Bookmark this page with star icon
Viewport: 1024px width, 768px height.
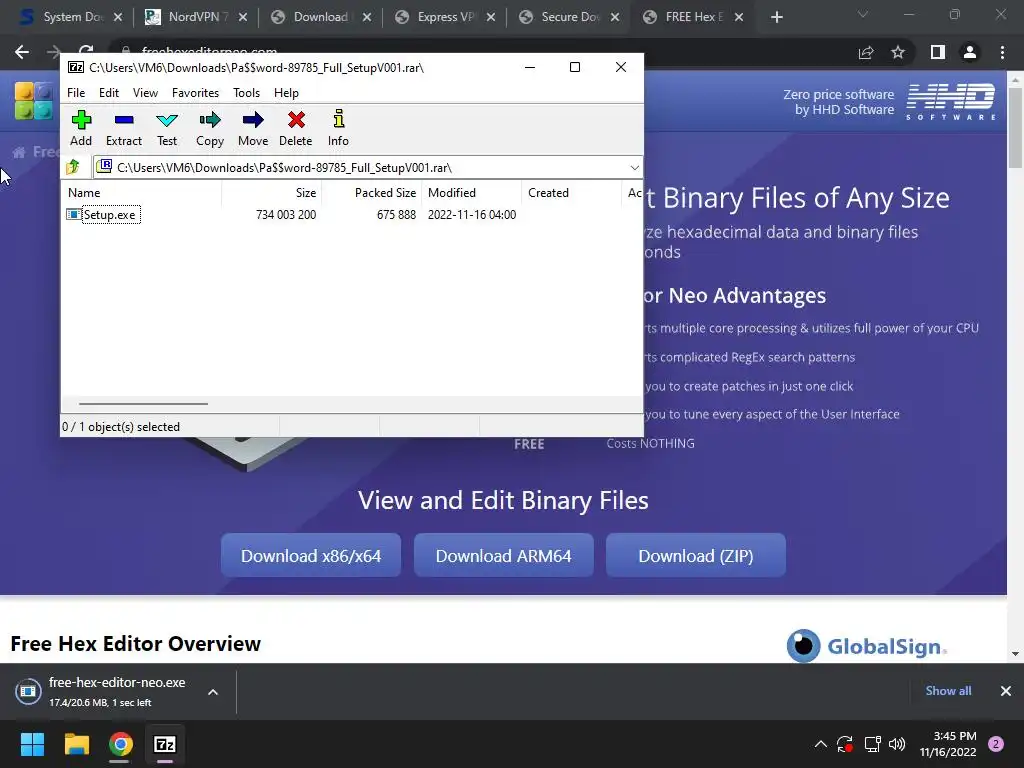(x=898, y=52)
